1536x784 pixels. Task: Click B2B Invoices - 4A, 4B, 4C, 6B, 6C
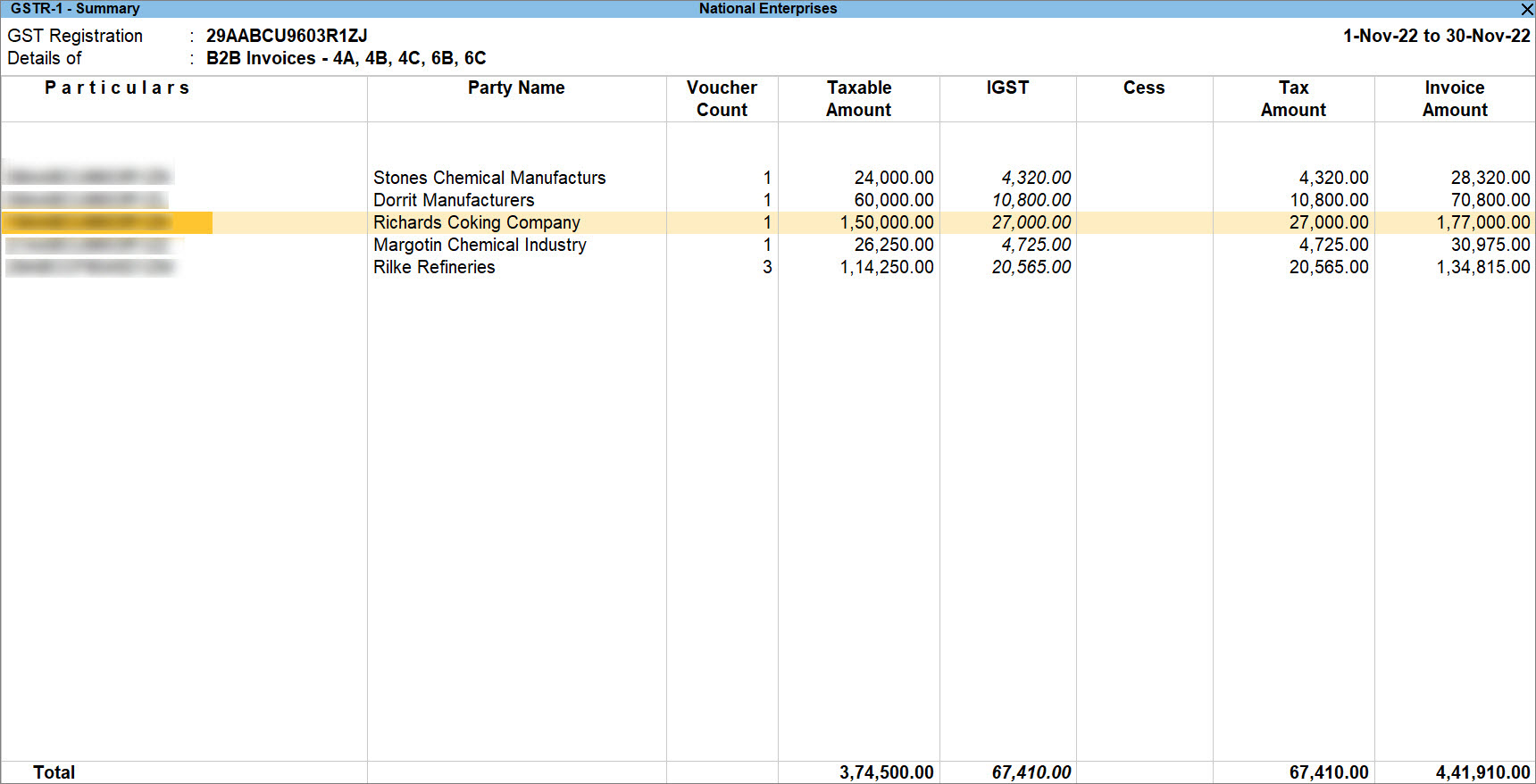point(346,58)
